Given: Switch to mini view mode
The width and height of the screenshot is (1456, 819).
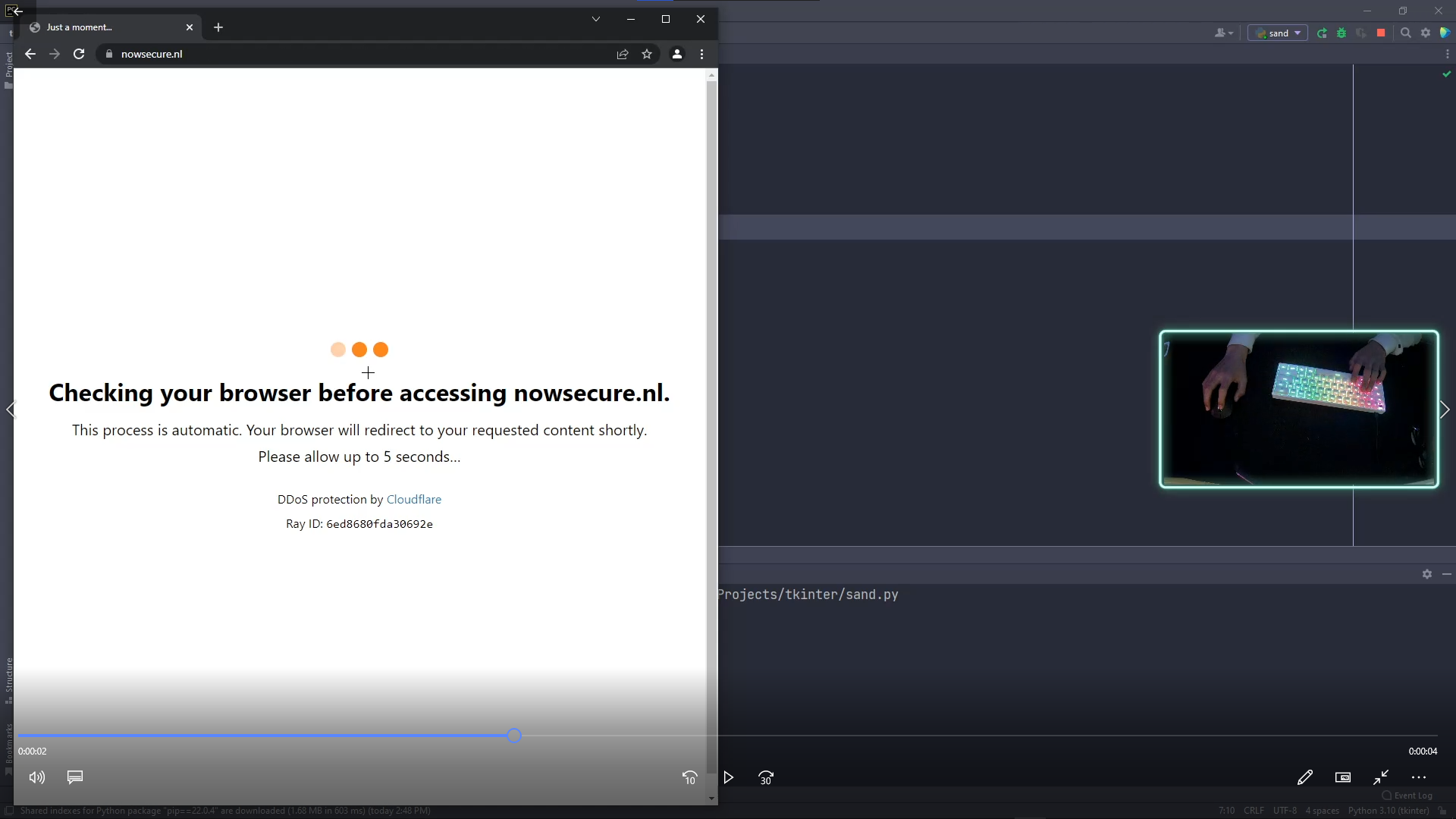Looking at the screenshot, I should pyautogui.click(x=1343, y=777).
